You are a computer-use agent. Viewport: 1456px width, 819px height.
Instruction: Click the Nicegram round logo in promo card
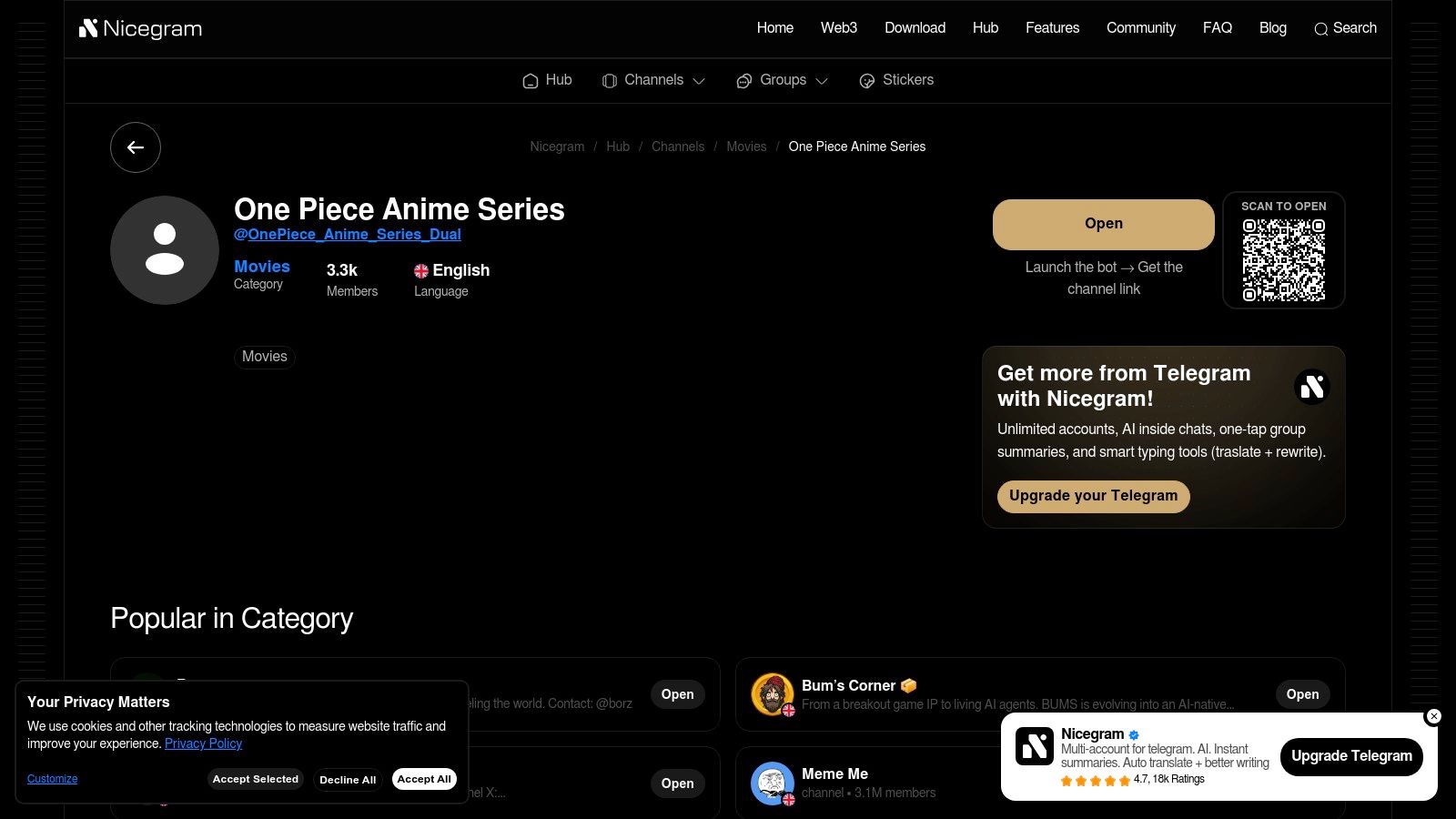point(1312,387)
